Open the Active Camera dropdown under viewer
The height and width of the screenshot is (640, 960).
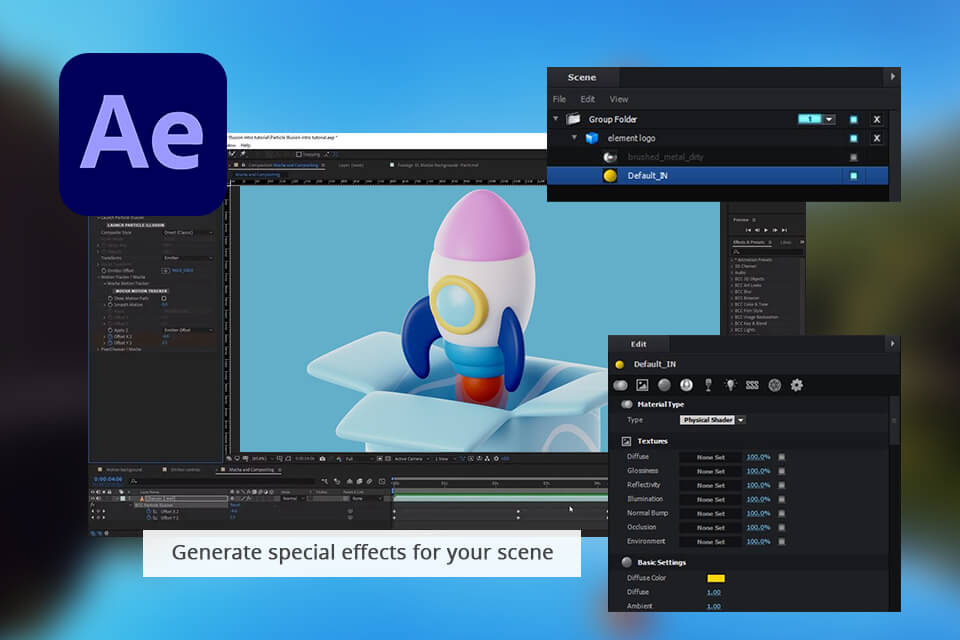pyautogui.click(x=410, y=459)
